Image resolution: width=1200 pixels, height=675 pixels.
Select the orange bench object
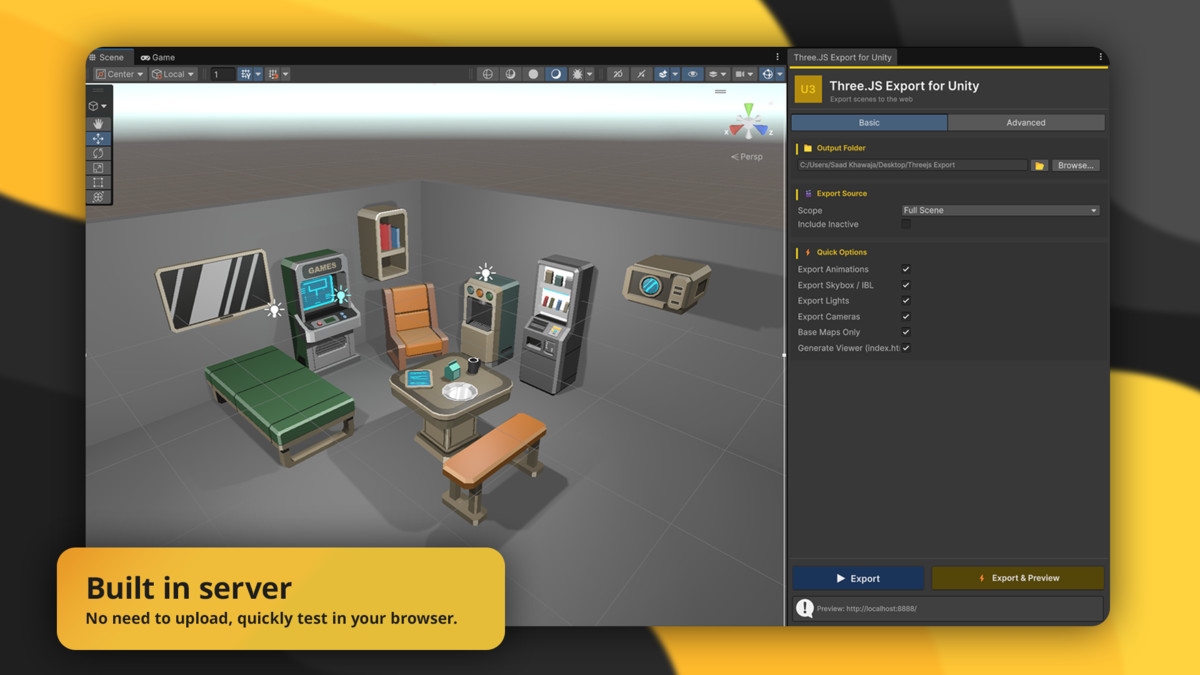(x=495, y=466)
